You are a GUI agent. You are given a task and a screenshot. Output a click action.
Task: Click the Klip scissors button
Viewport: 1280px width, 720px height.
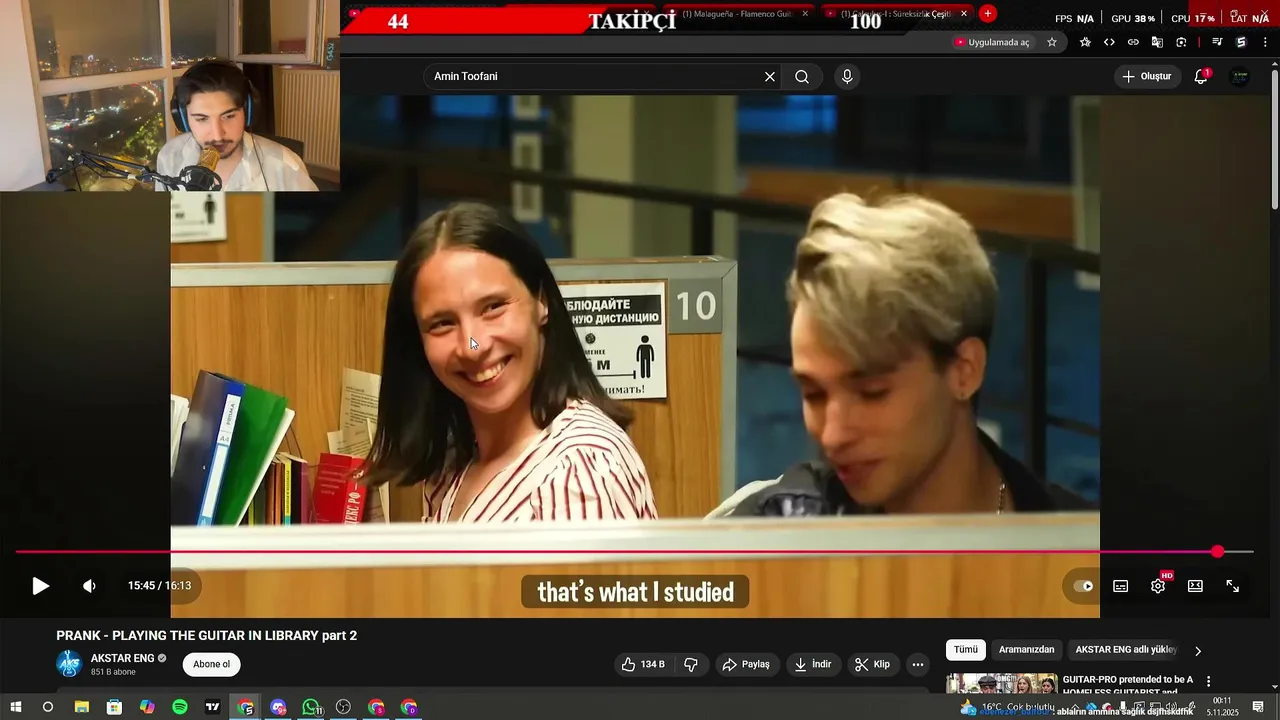tap(872, 664)
